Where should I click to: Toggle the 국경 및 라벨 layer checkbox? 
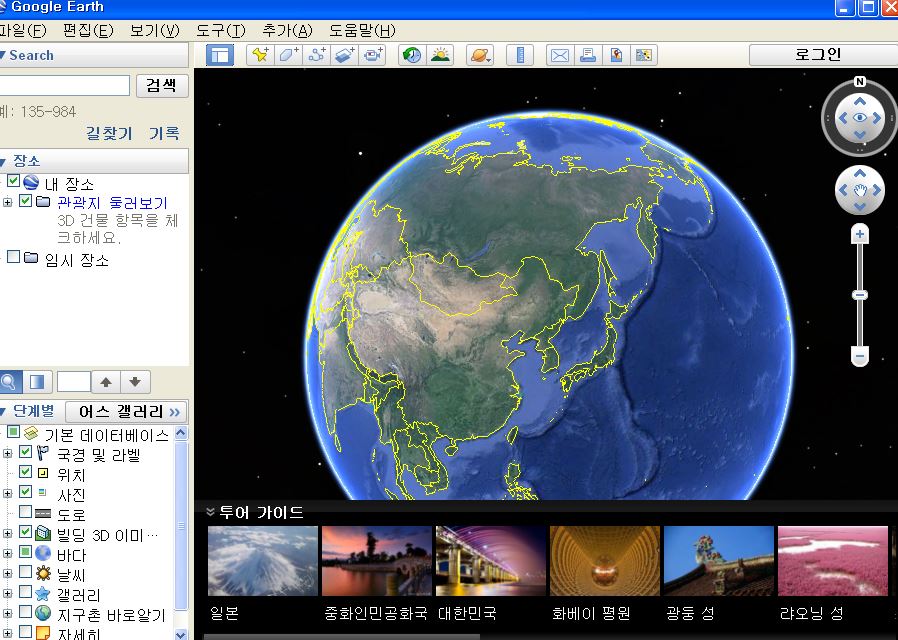click(x=25, y=452)
